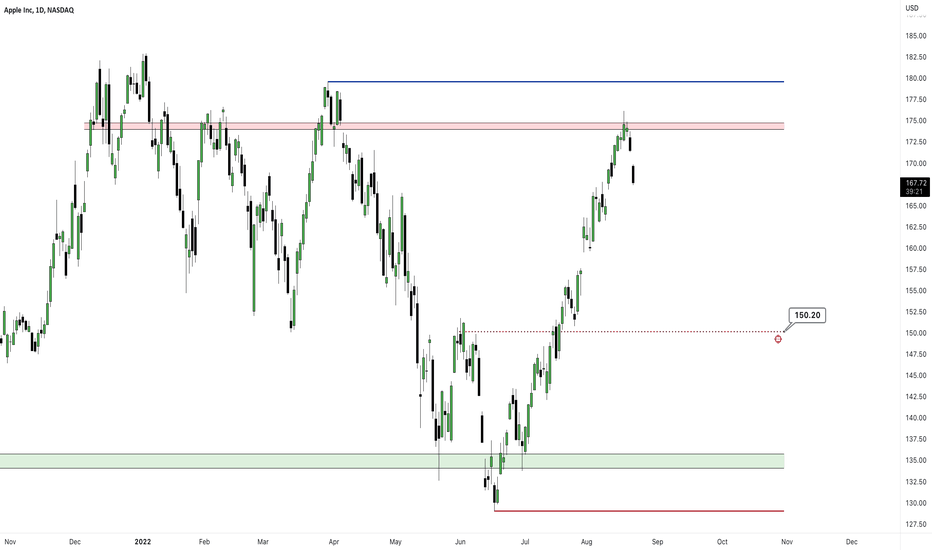Click the 135.00 price axis label
Screen dimensions: 932x550
(x=916, y=460)
